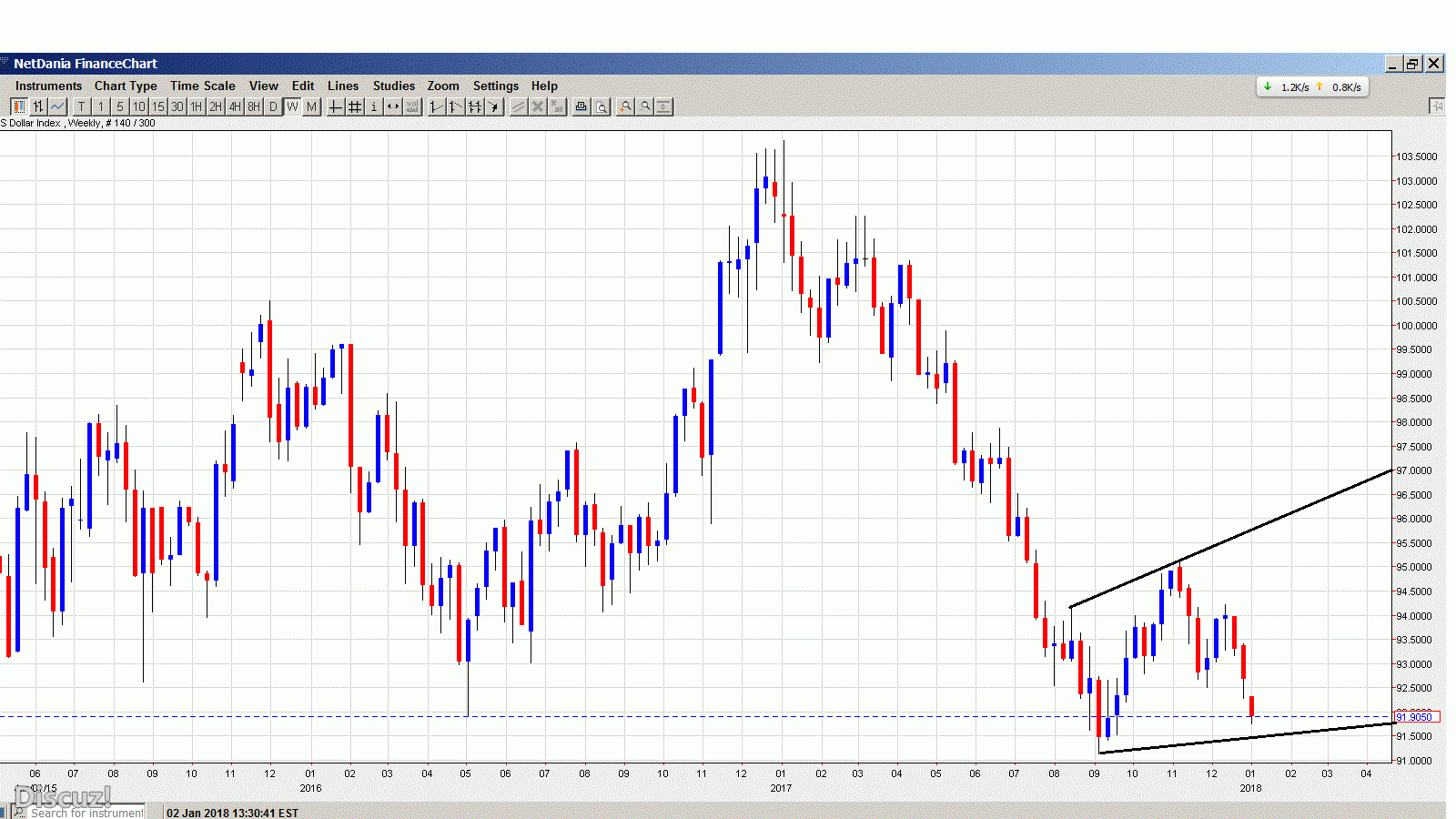Viewport: 1456px width, 819px height.
Task: Select the second line drawing tool icon
Action: 456,106
